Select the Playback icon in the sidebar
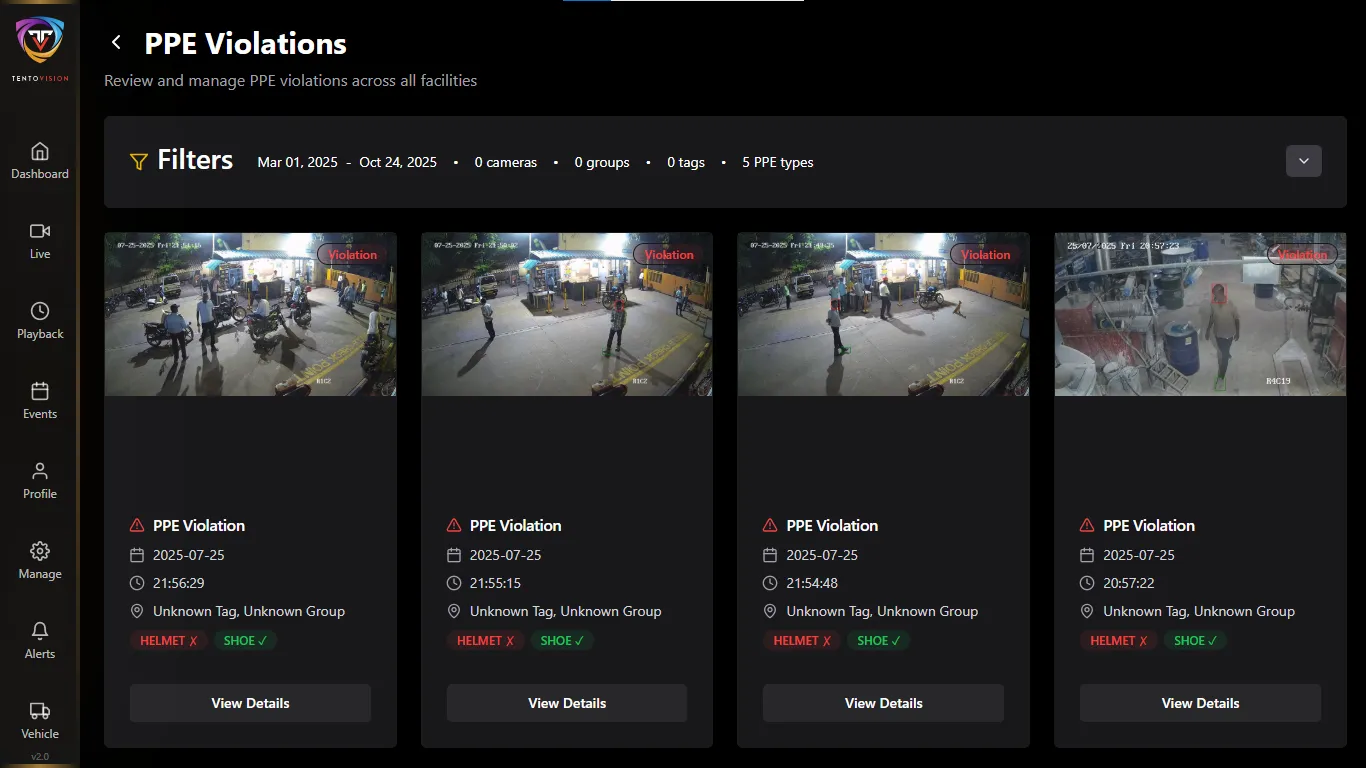 pos(40,320)
